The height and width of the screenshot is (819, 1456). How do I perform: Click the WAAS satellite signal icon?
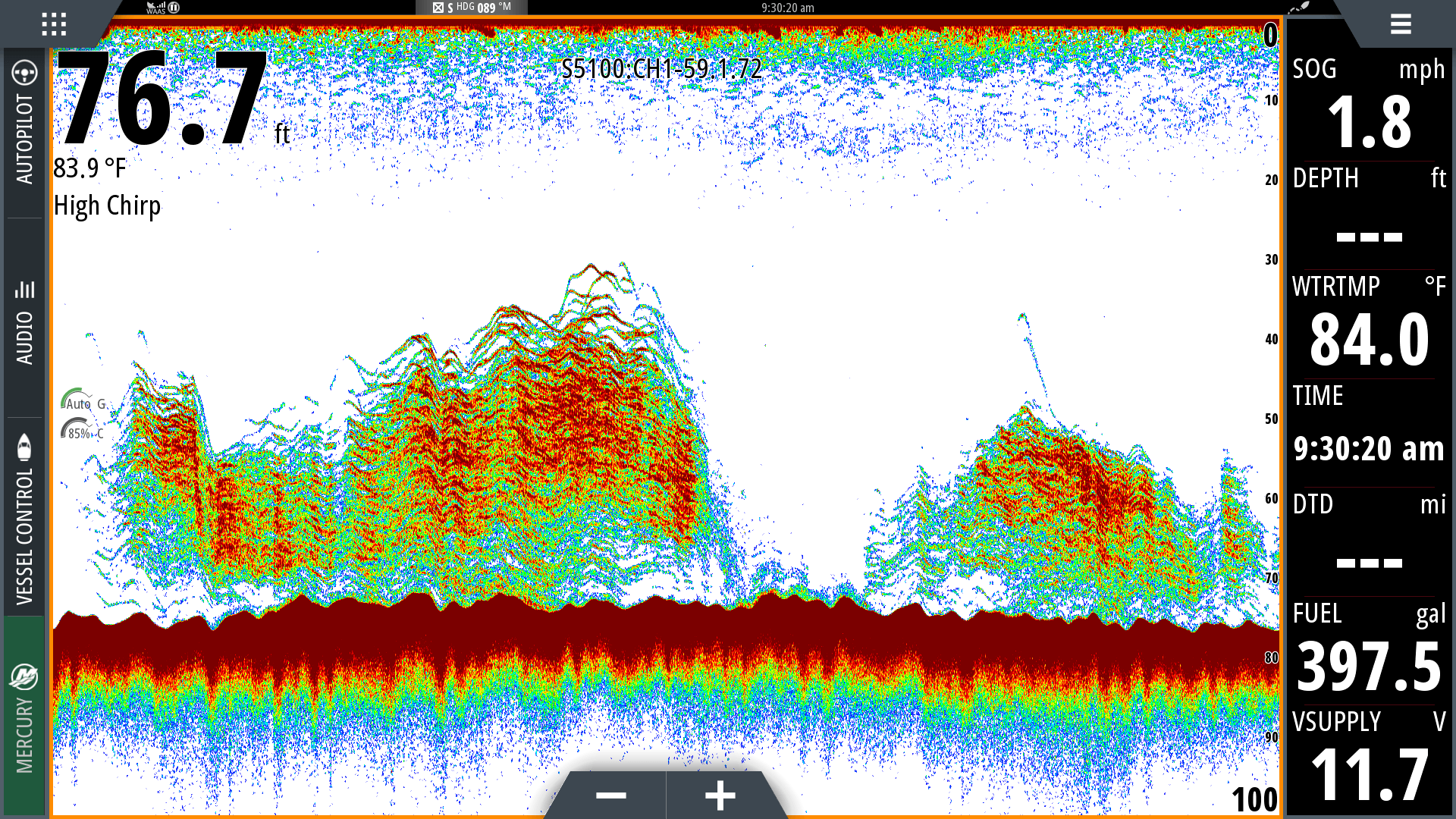[x=157, y=8]
